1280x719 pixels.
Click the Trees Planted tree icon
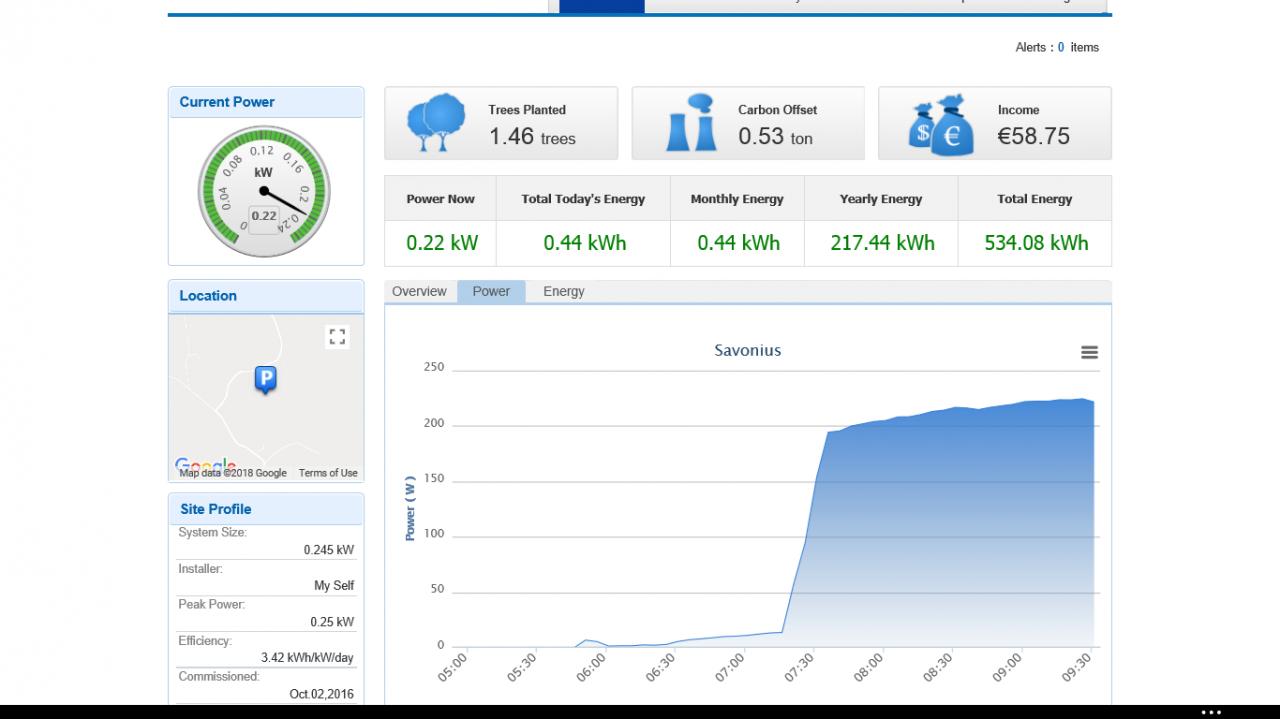436,122
